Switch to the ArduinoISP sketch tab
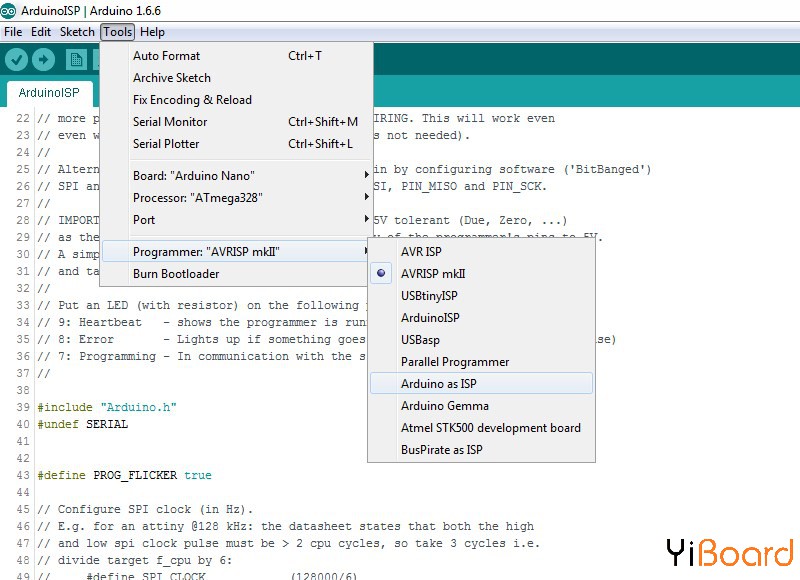The width and height of the screenshot is (800, 580). click(x=49, y=92)
